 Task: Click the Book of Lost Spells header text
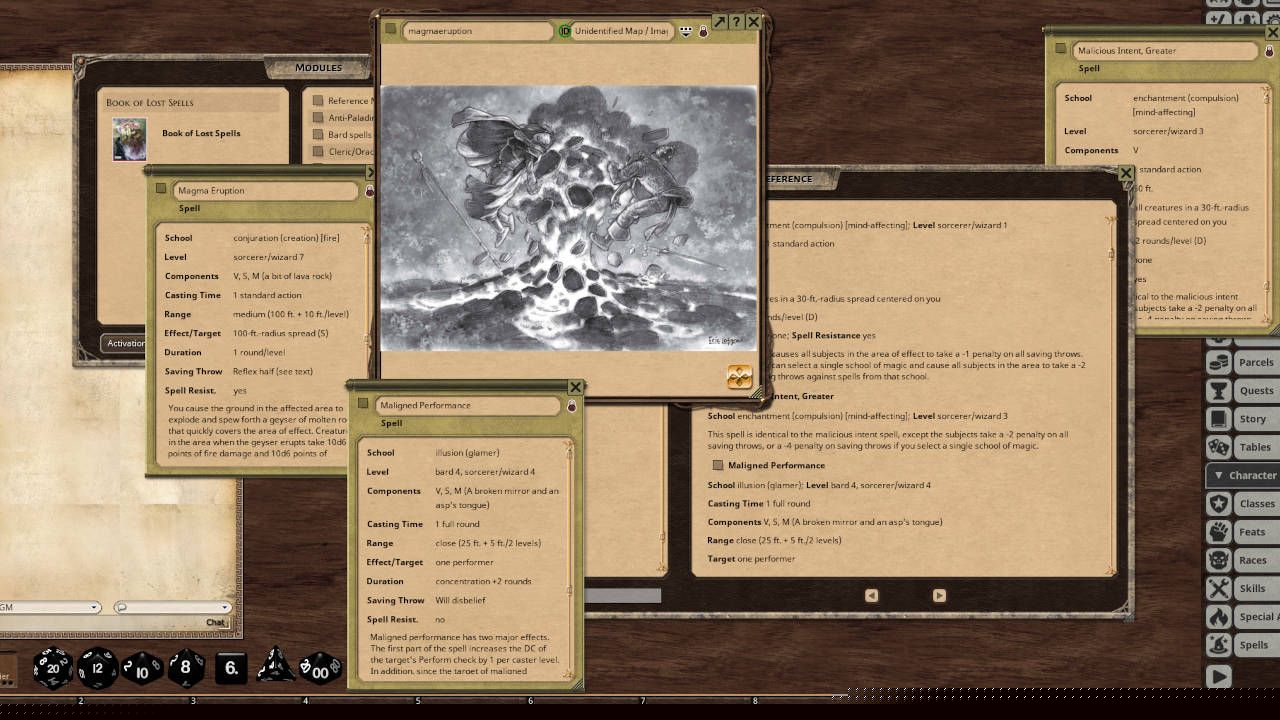coord(150,102)
